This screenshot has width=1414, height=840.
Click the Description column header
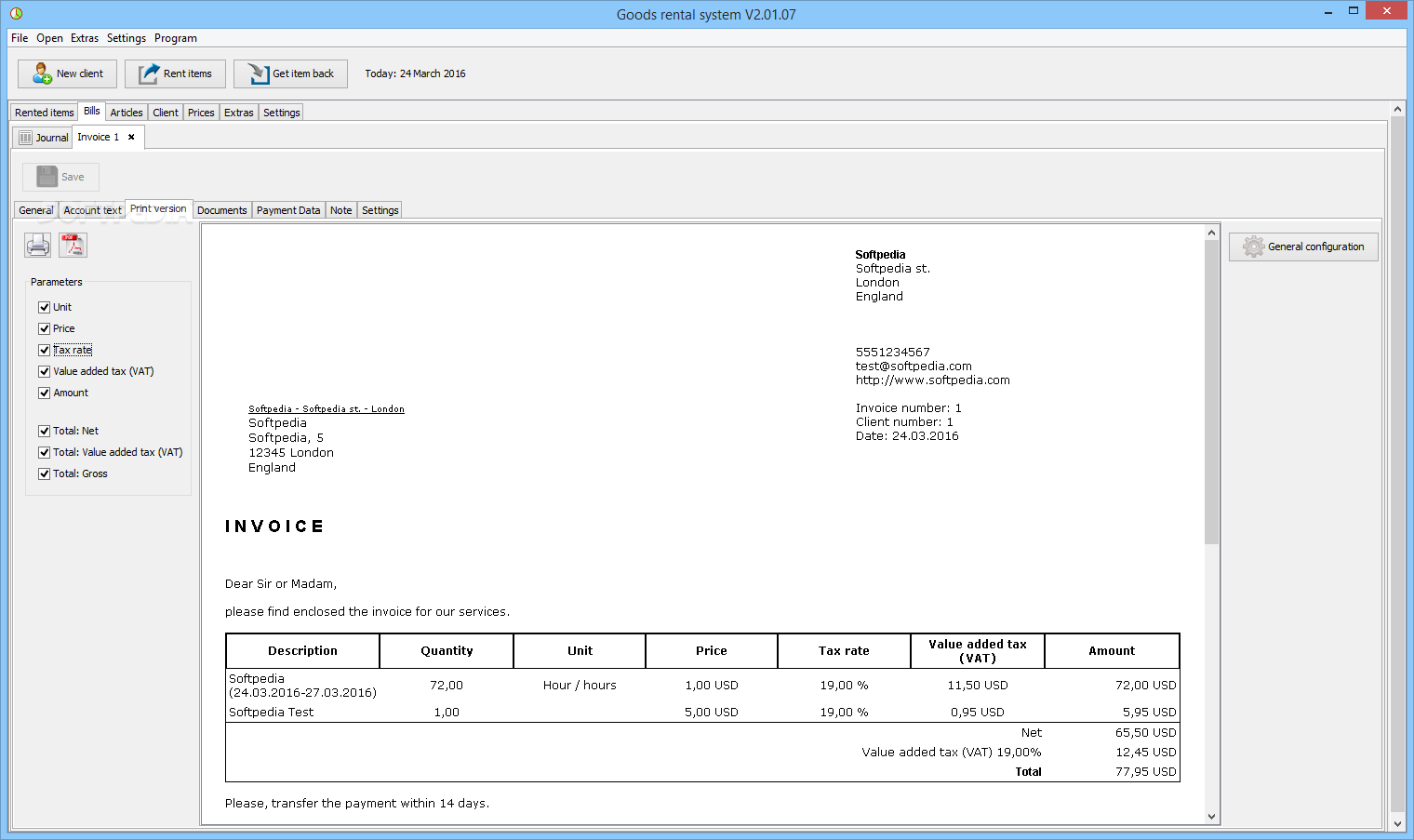(x=302, y=651)
